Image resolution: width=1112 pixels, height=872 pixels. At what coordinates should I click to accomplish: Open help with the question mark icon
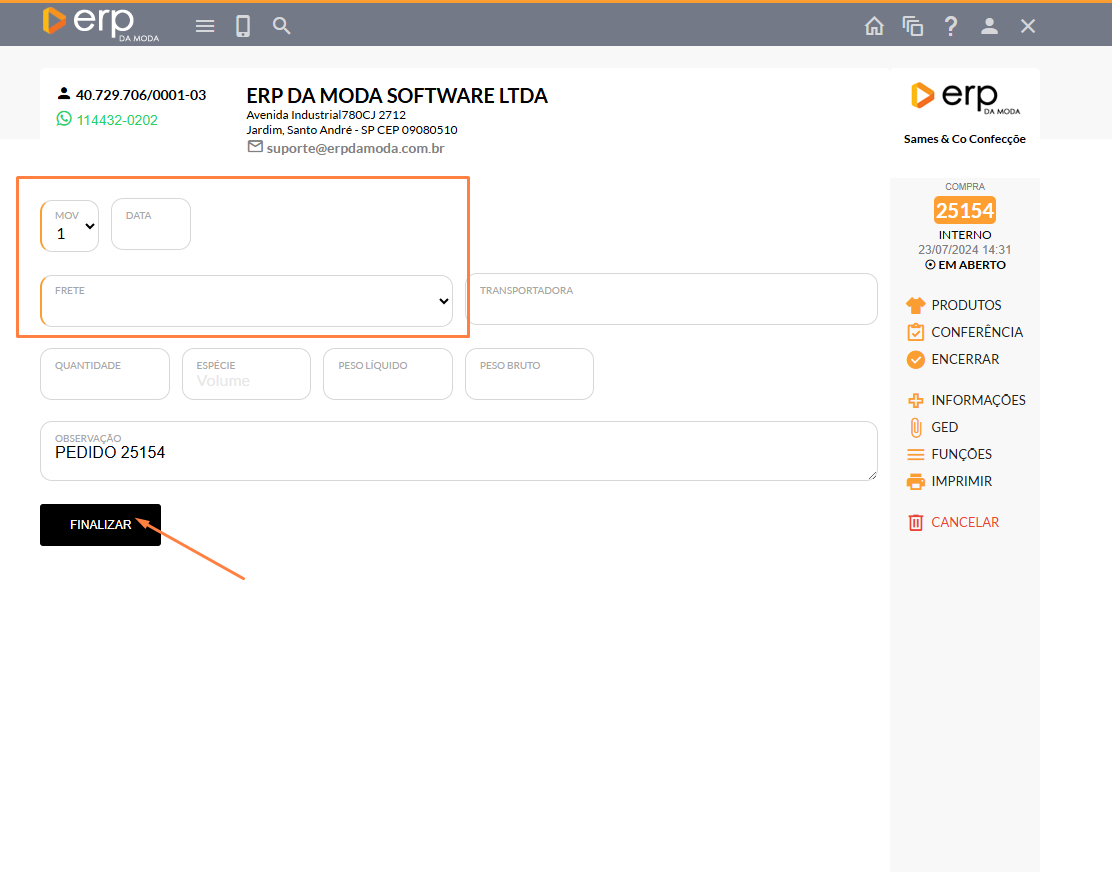[951, 27]
